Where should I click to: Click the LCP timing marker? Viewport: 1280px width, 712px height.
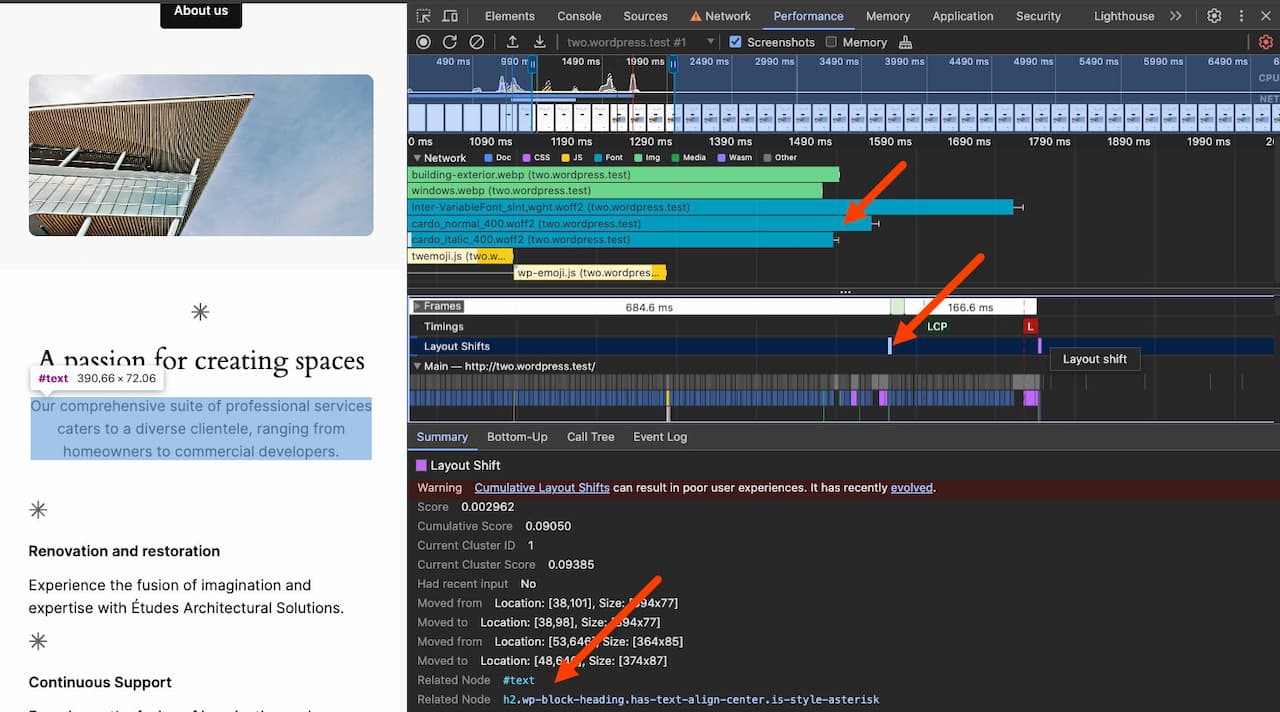[936, 326]
